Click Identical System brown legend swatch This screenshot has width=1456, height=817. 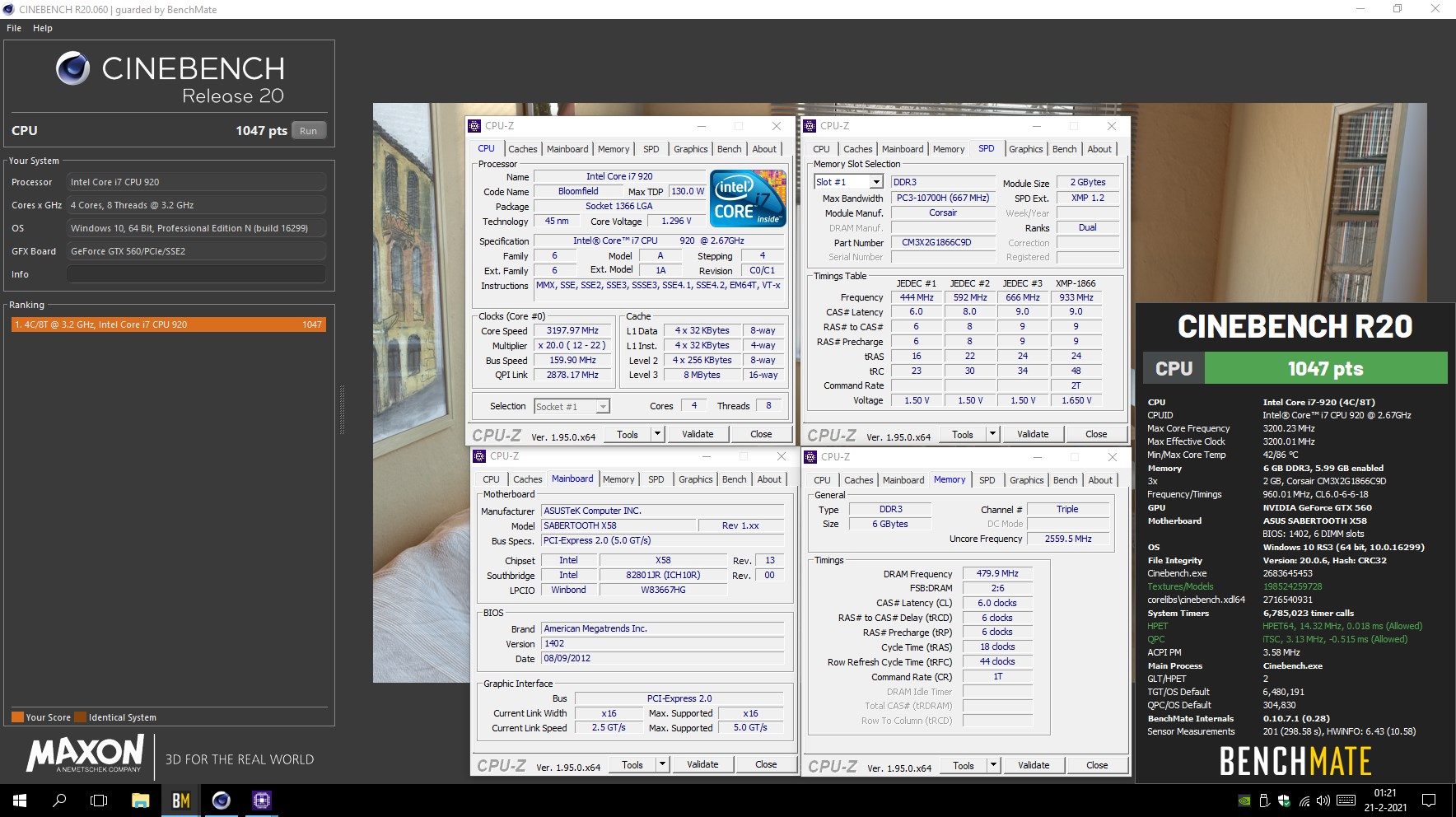coord(80,717)
